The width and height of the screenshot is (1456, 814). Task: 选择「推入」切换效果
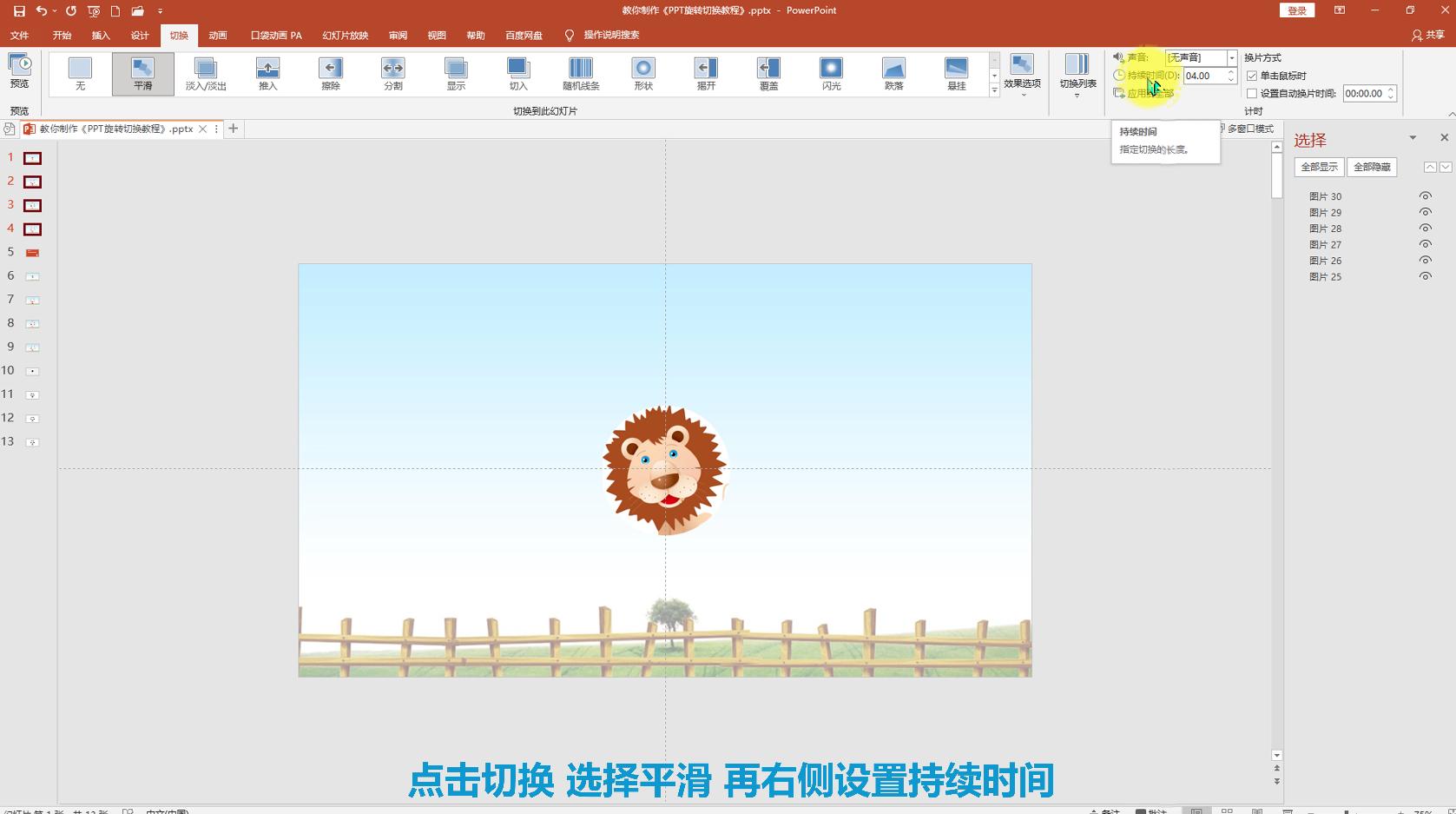[267, 73]
